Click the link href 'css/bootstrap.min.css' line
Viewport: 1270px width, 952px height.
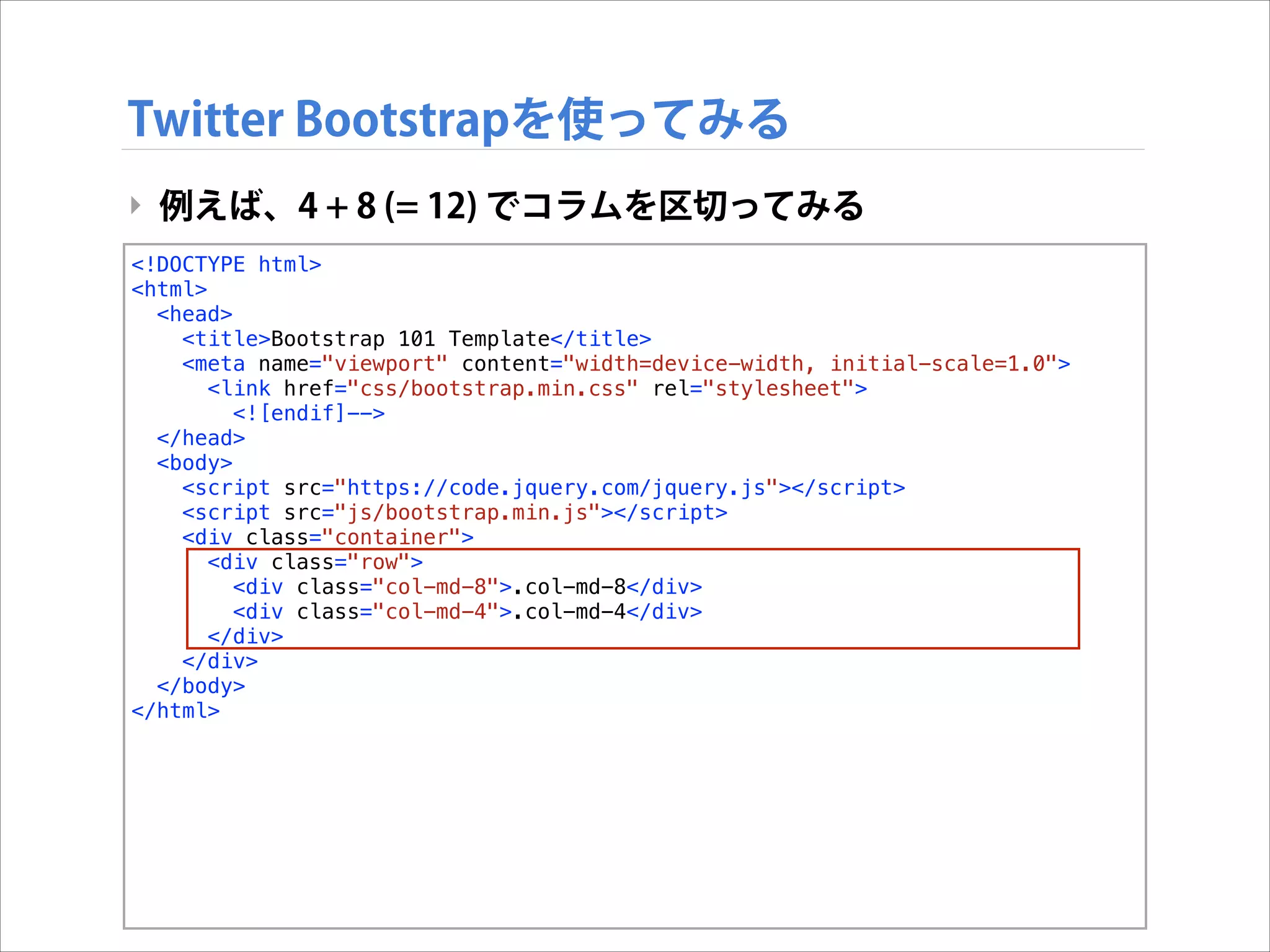coord(537,389)
